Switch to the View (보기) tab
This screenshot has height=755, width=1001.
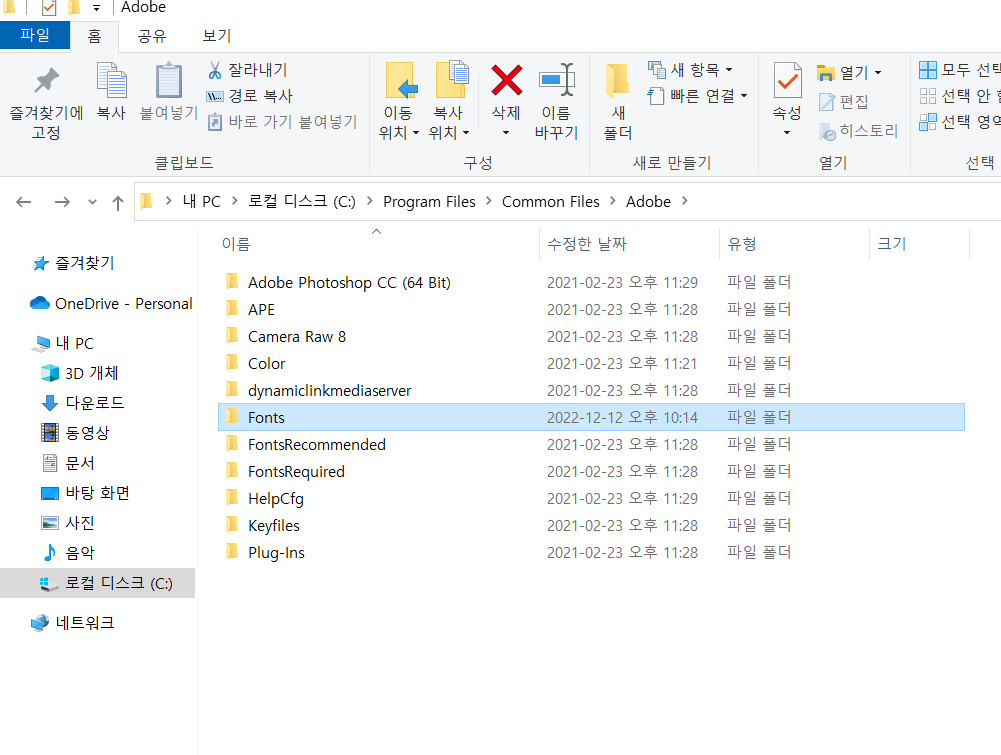pyautogui.click(x=216, y=36)
